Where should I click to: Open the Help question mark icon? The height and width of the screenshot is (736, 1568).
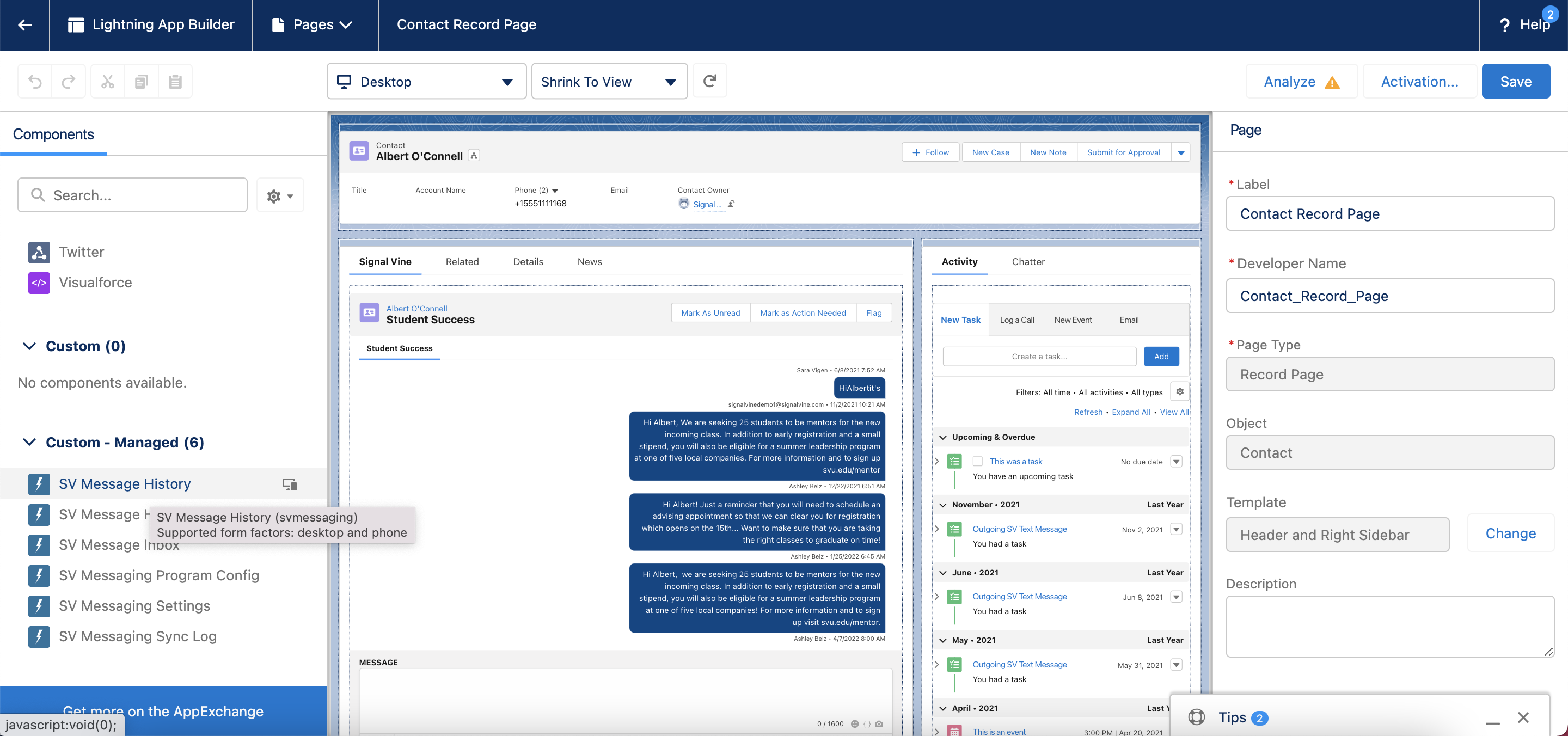(1504, 25)
